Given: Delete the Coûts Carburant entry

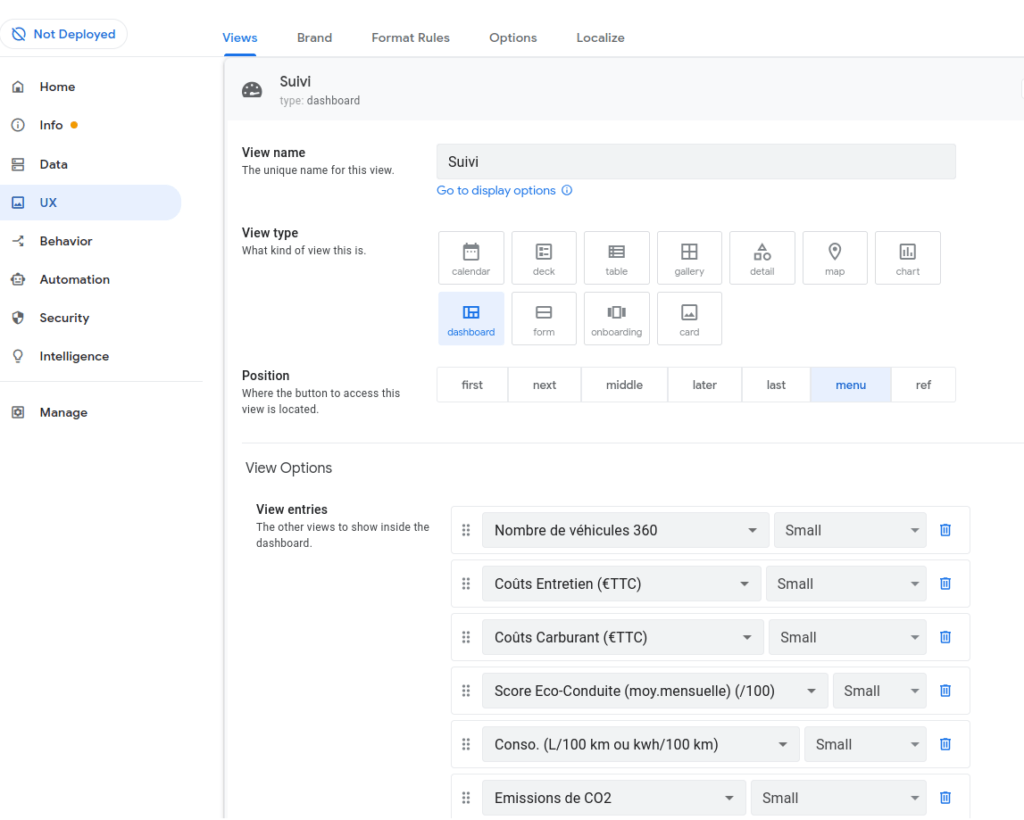Looking at the screenshot, I should 945,637.
